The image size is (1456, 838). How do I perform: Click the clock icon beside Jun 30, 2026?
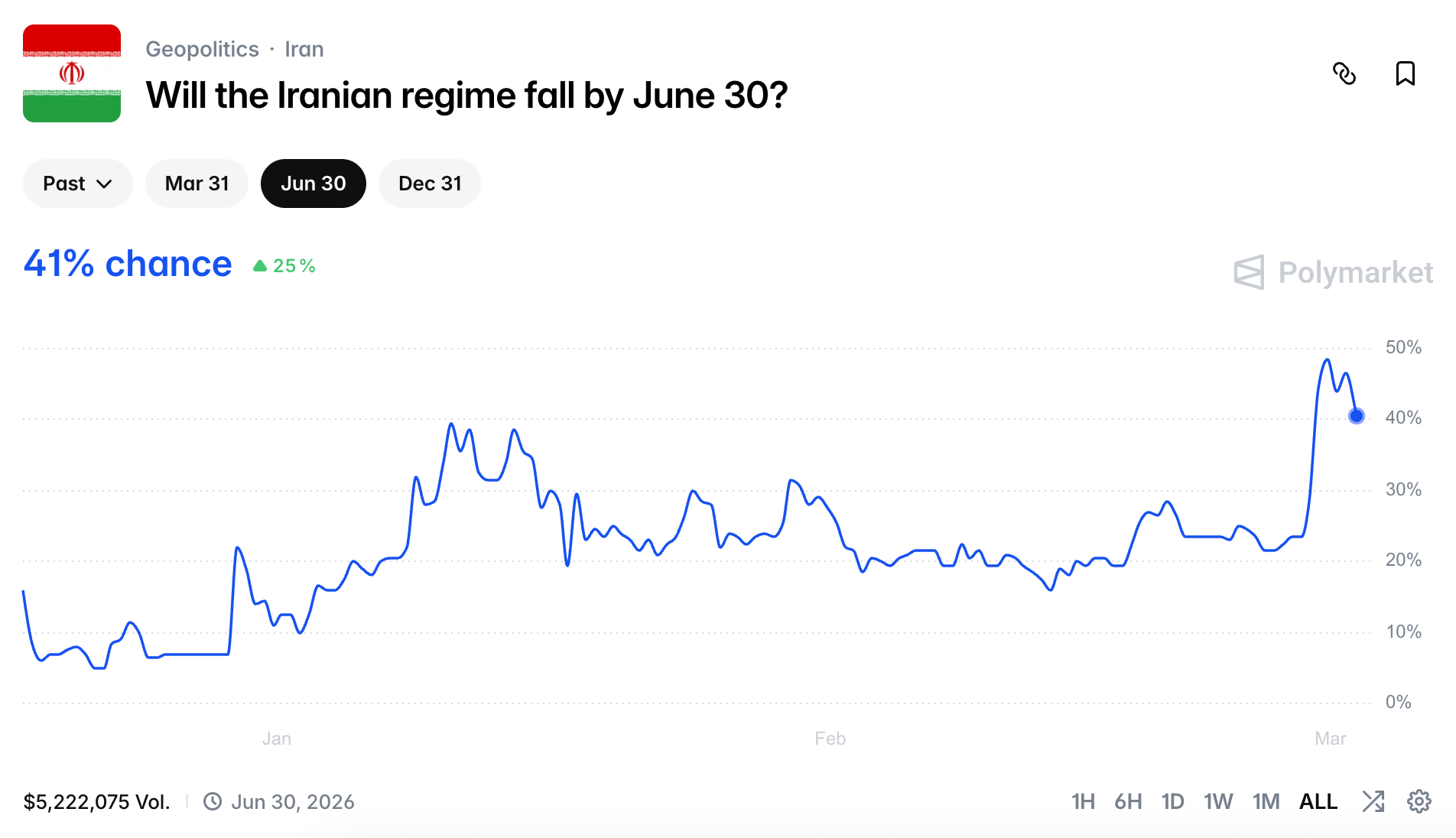[x=213, y=801]
